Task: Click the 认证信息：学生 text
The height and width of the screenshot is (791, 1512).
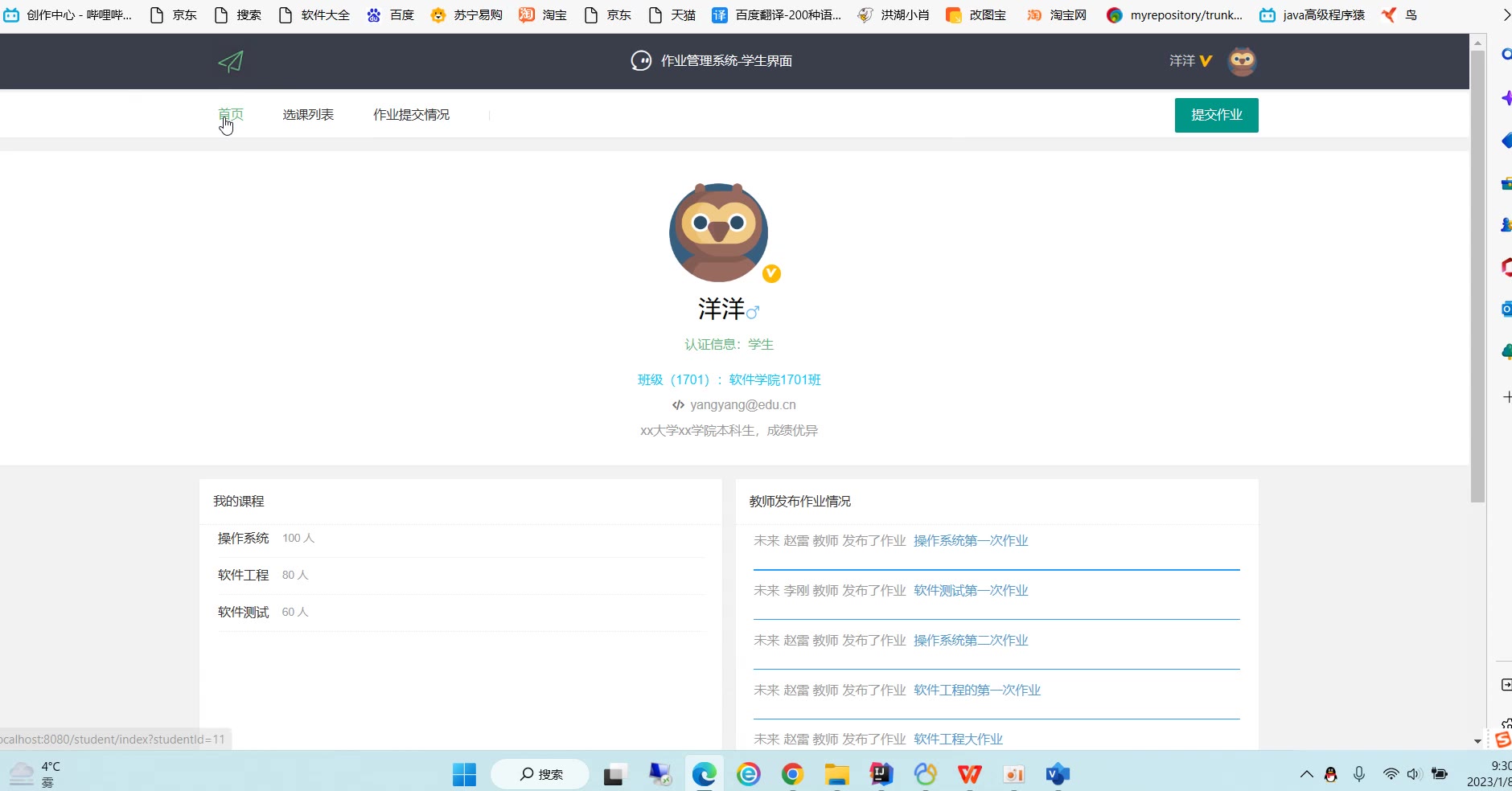Action: [729, 345]
